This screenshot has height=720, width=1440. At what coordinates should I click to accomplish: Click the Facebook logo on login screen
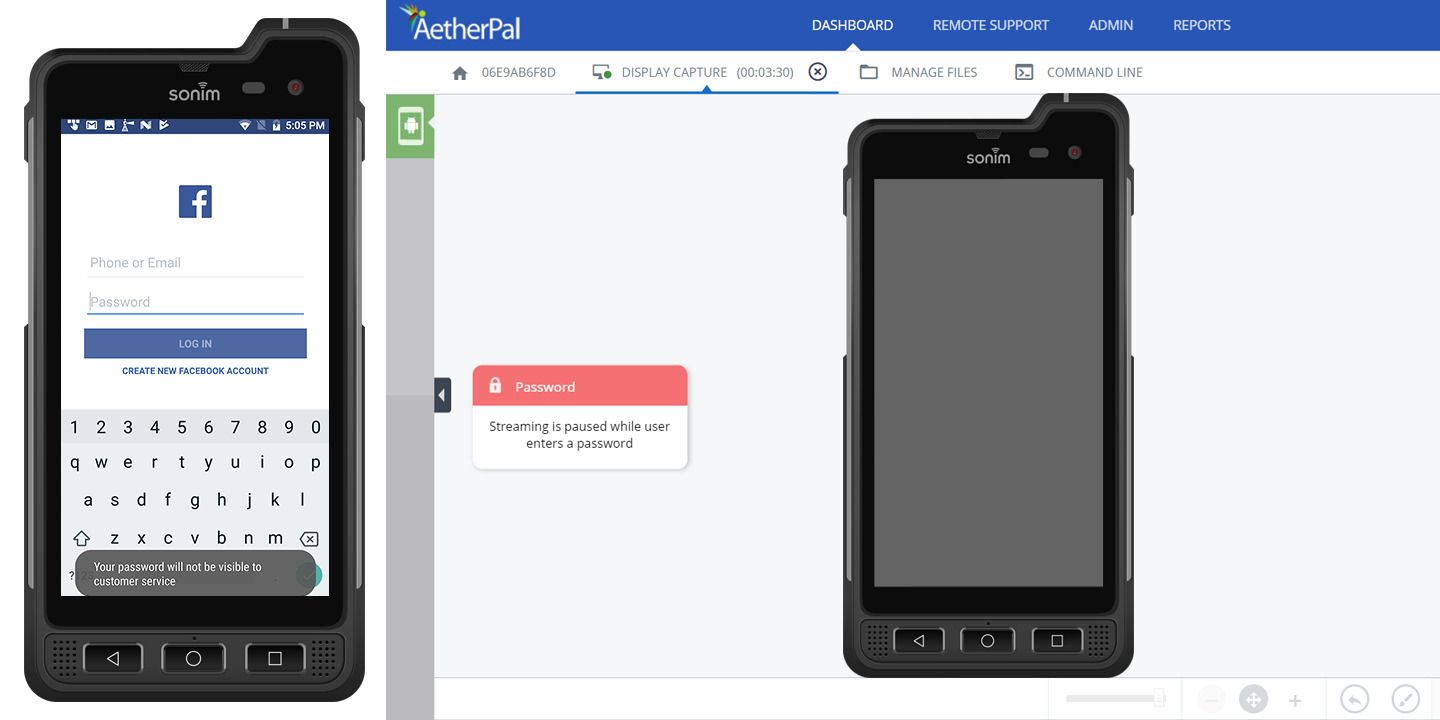(195, 201)
